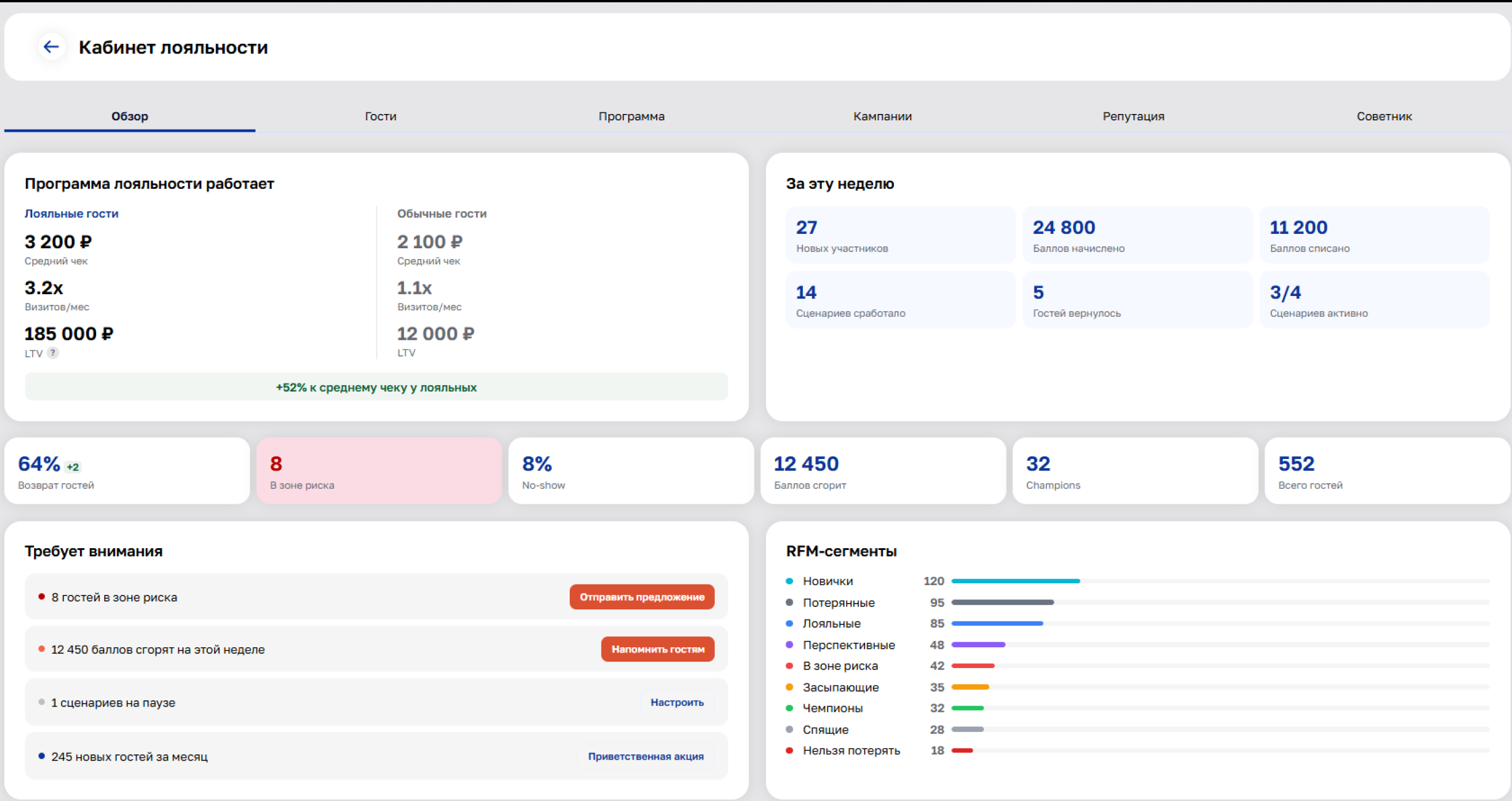The width and height of the screenshot is (1512, 801).
Task: Click the Настроить link for paused scenarios
Action: click(x=677, y=703)
